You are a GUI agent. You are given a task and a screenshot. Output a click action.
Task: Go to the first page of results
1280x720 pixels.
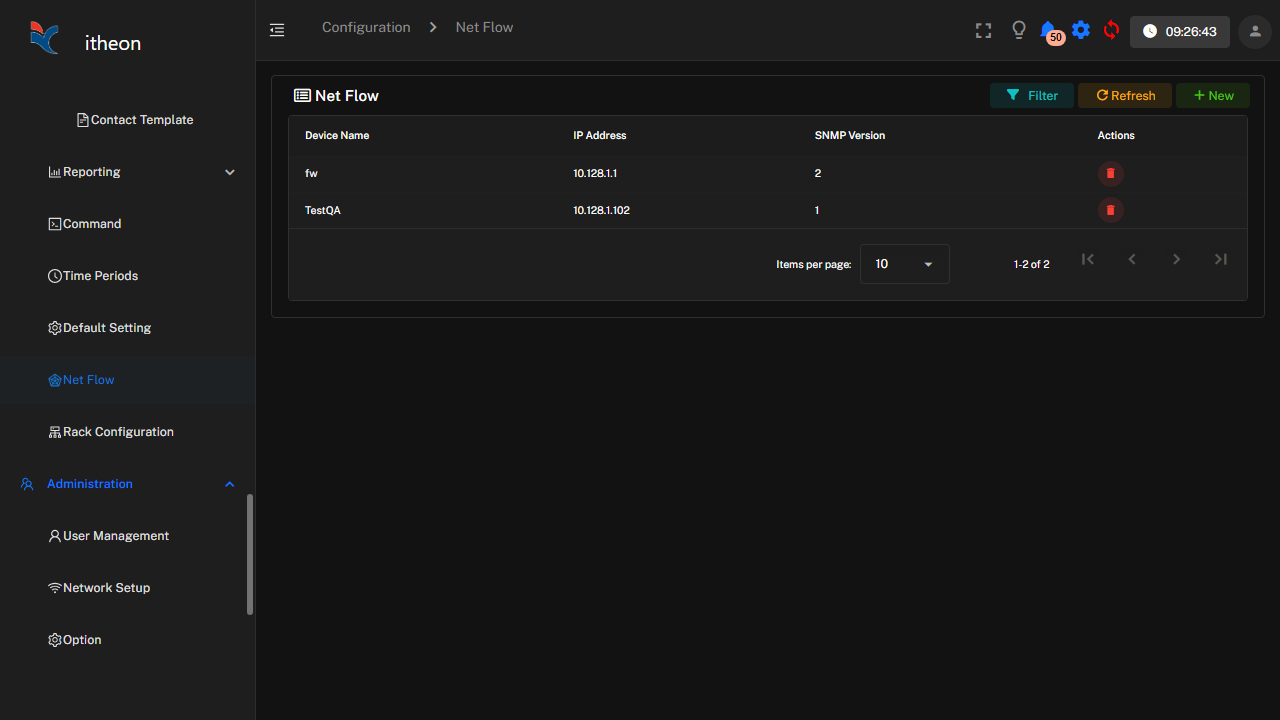[1088, 259]
